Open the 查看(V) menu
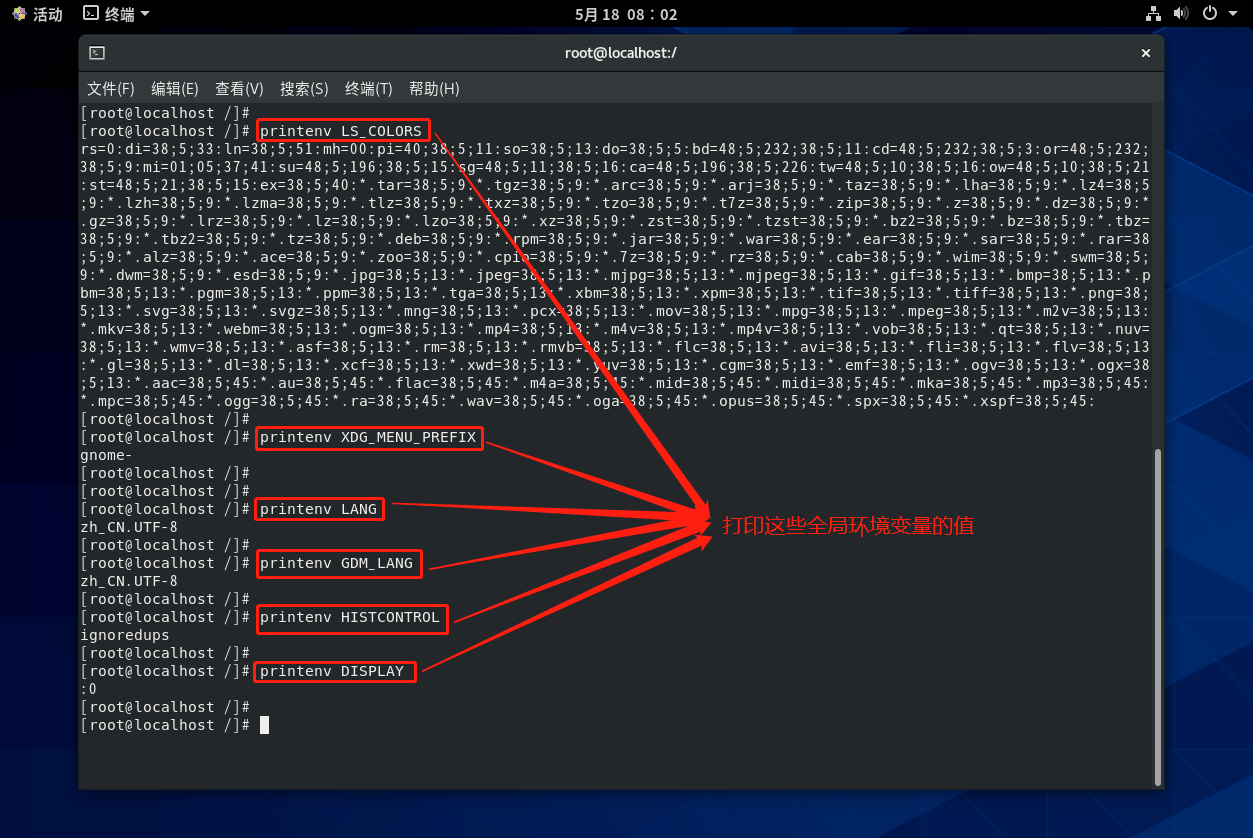The height and width of the screenshot is (838, 1253). (239, 89)
